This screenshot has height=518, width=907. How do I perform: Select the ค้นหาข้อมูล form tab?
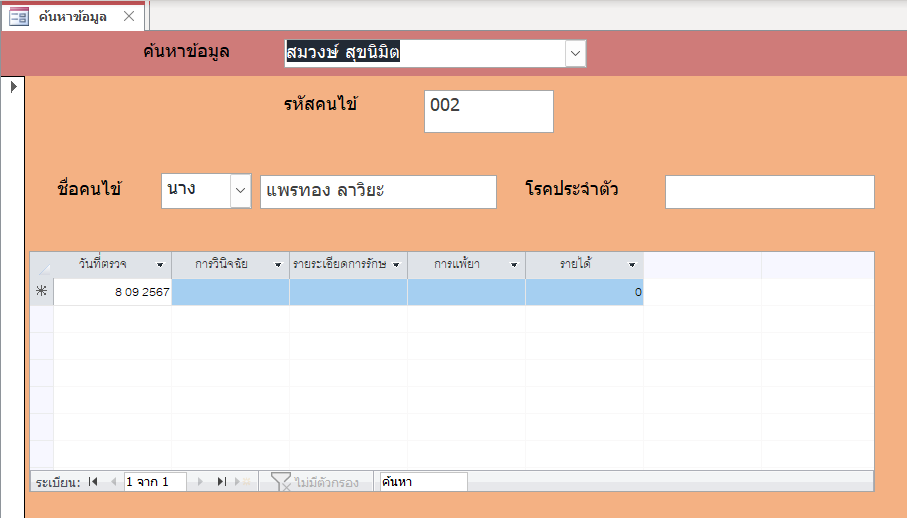(72, 17)
